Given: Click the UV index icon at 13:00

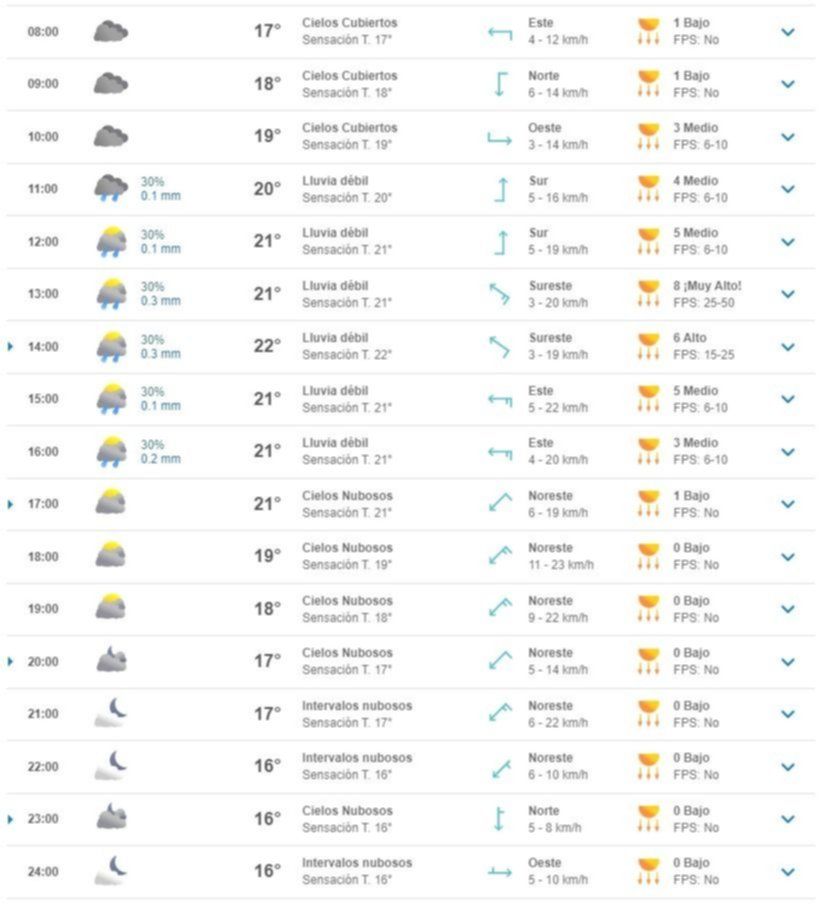Looking at the screenshot, I should tap(649, 293).
